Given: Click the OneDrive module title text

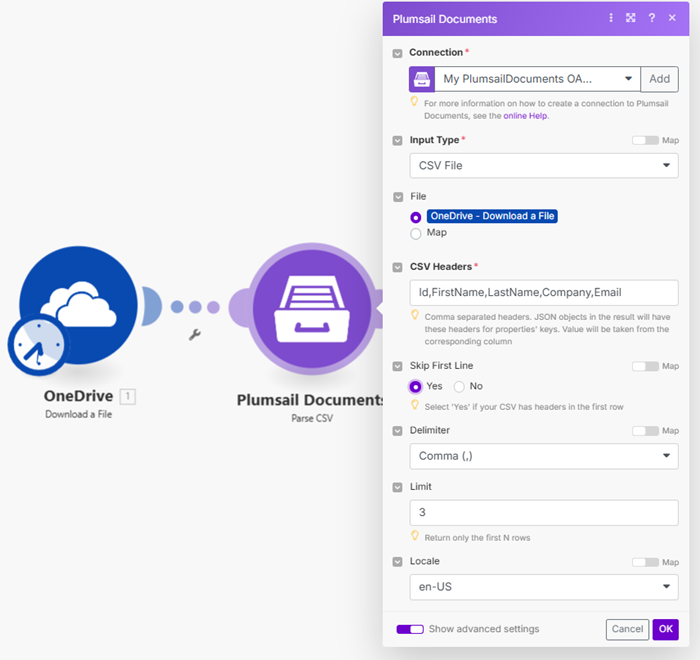Looking at the screenshot, I should tap(79, 396).
